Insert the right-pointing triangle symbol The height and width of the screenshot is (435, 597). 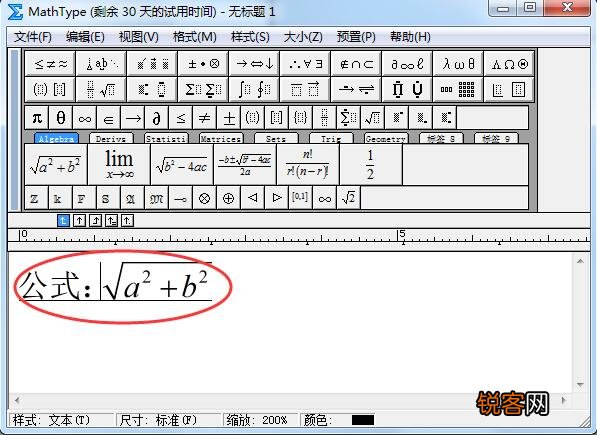[276, 198]
